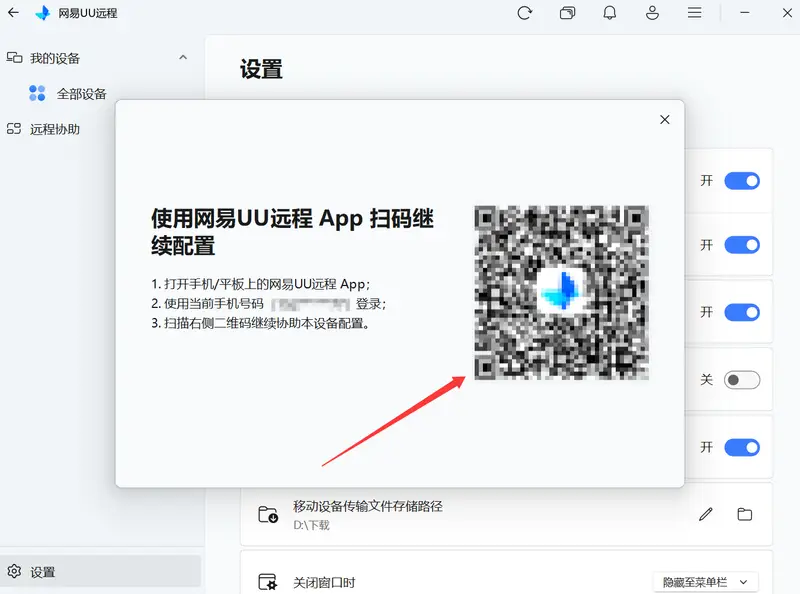Click the 关闭窗口时 label
Viewport: 800px width, 594px height.
[324, 582]
